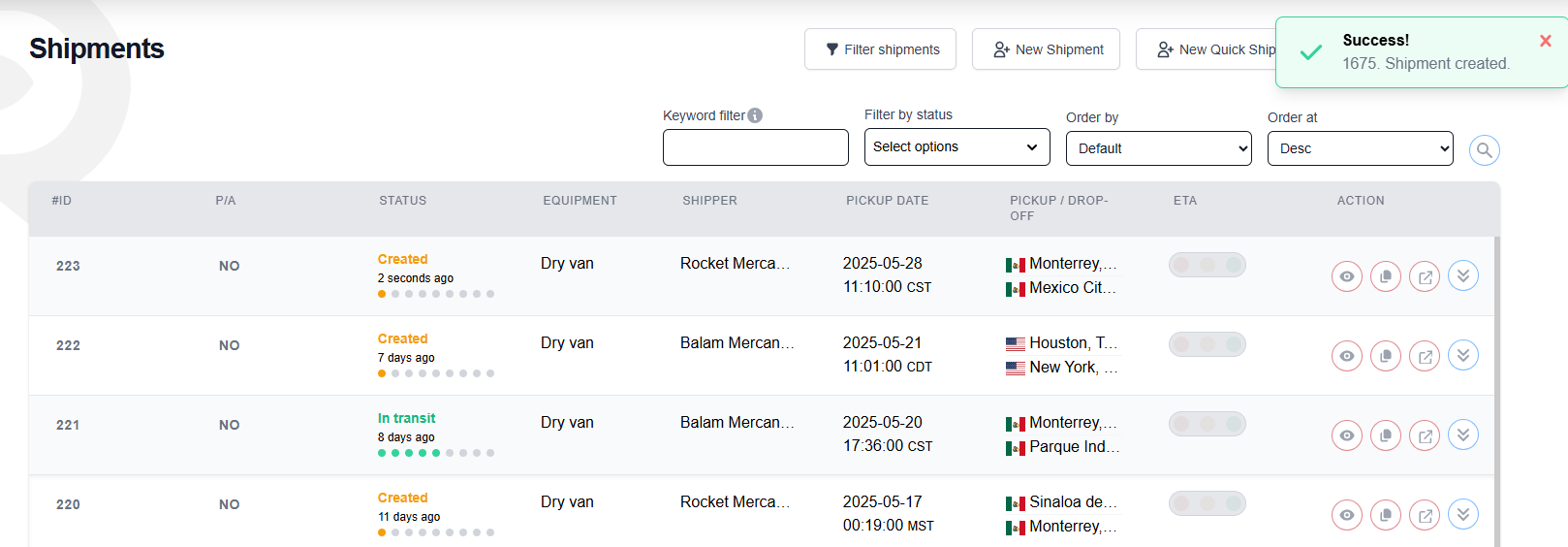Click the ETA column header
Viewport: 1568px width, 547px height.
[1185, 201]
